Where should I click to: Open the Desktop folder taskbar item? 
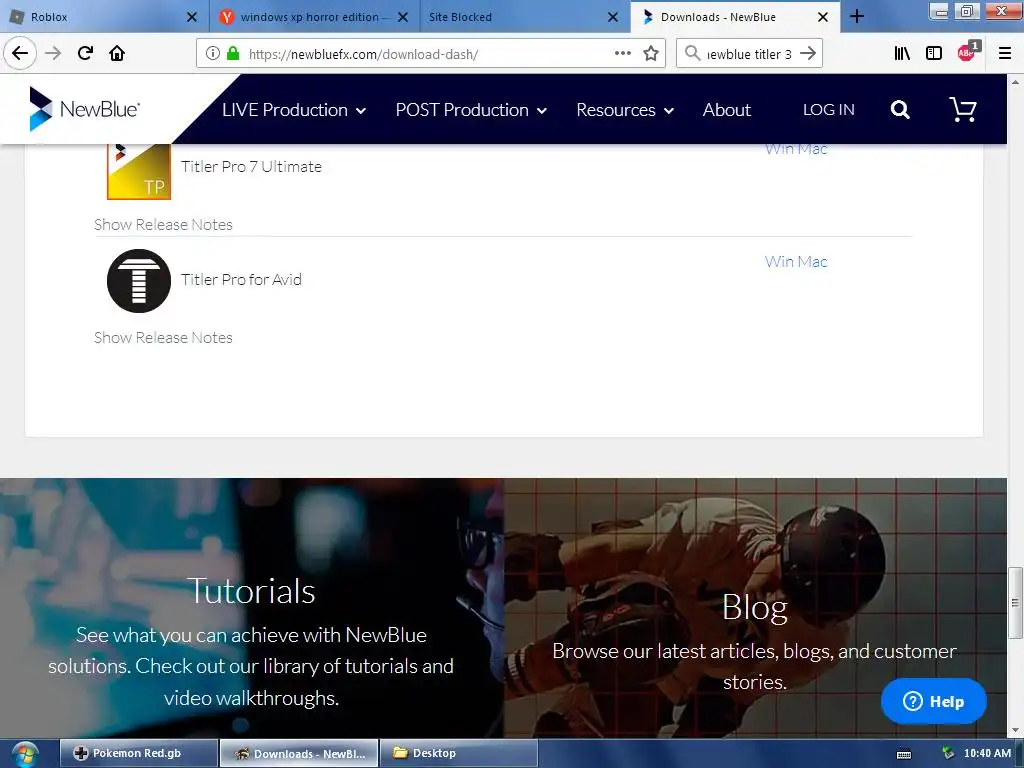pyautogui.click(x=458, y=753)
